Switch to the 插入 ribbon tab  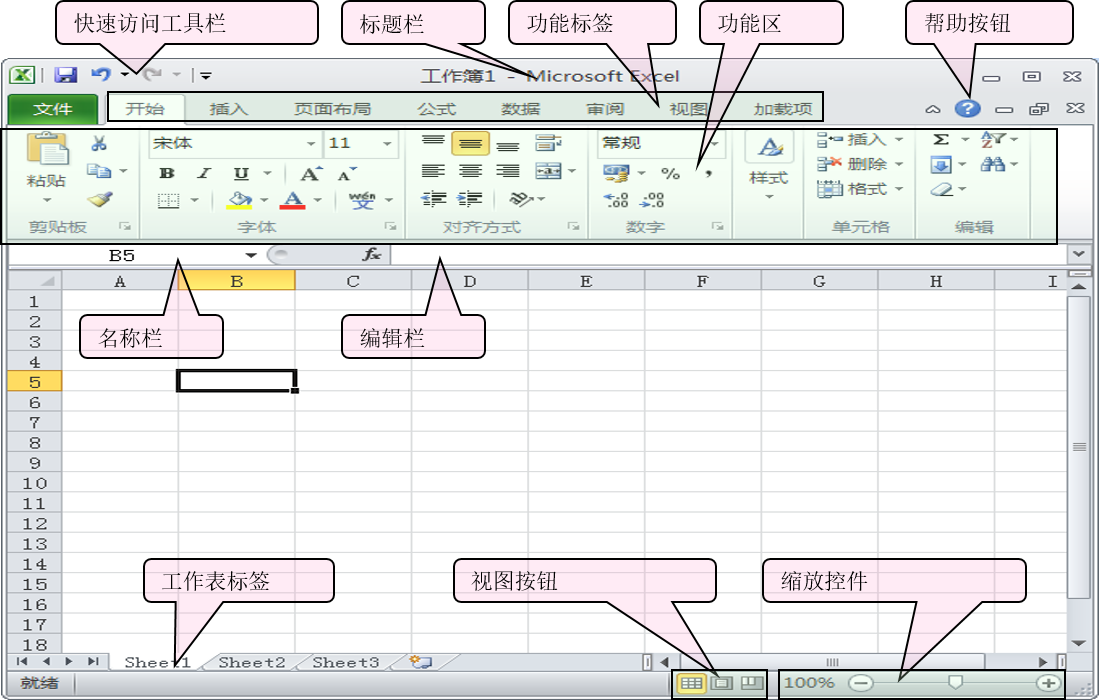click(x=229, y=109)
